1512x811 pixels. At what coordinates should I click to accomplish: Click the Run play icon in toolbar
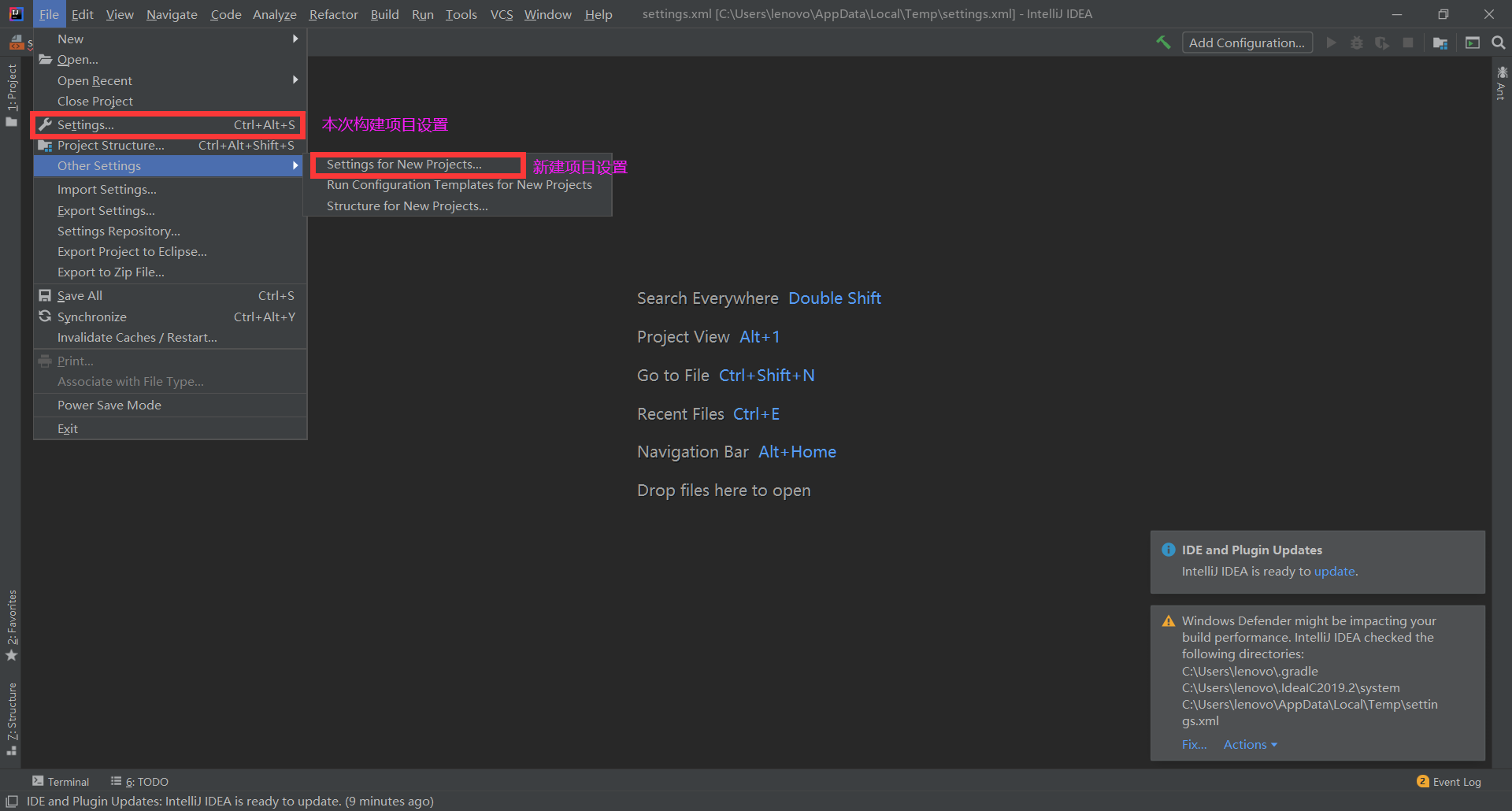click(x=1331, y=43)
